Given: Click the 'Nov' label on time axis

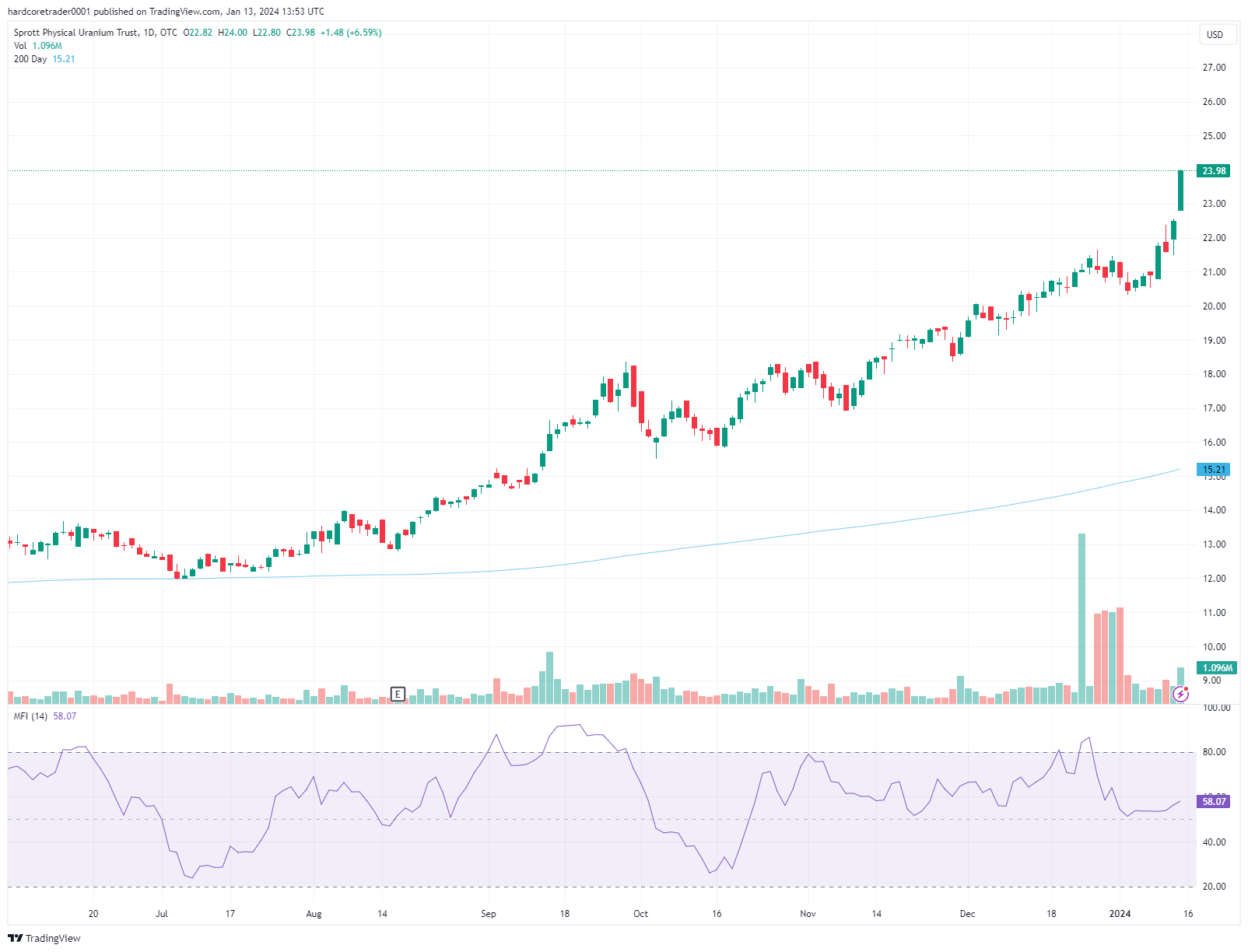Looking at the screenshot, I should 808,914.
